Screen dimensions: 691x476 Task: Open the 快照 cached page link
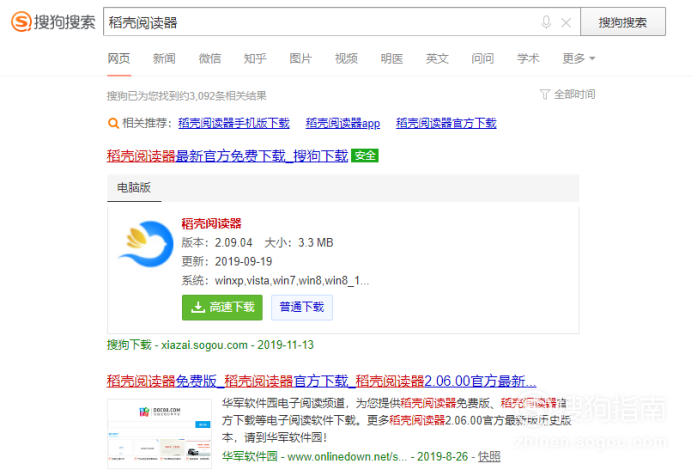tap(489, 457)
